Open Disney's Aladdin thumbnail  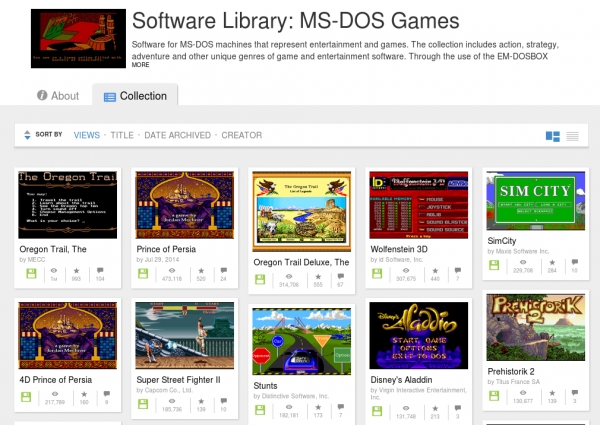coord(419,335)
